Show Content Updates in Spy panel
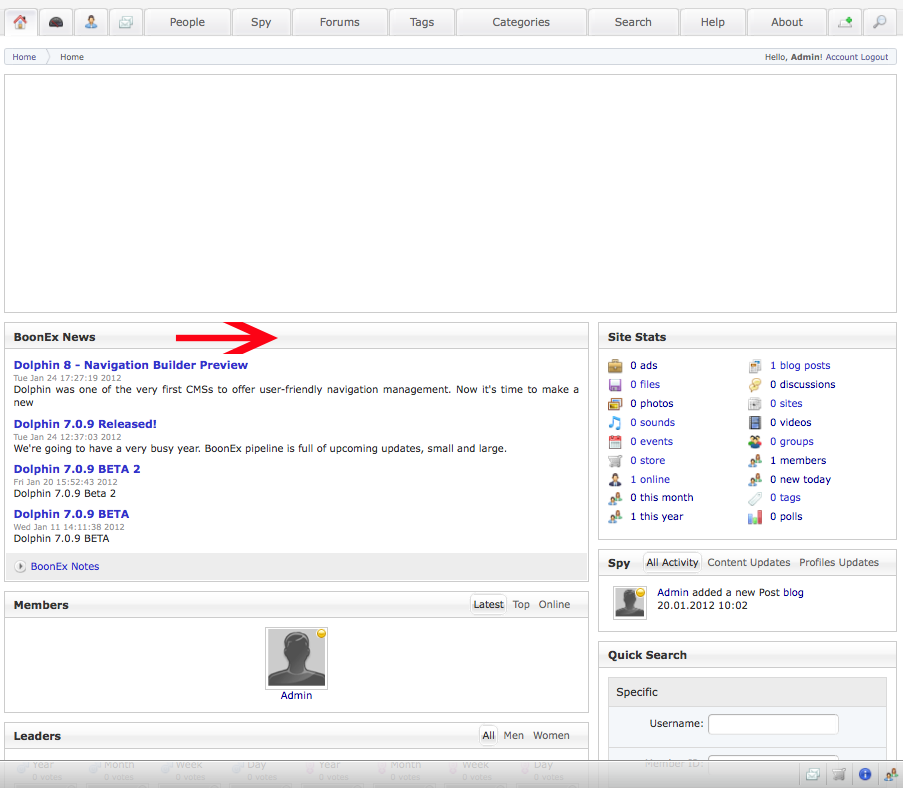This screenshot has width=903, height=788. point(748,562)
